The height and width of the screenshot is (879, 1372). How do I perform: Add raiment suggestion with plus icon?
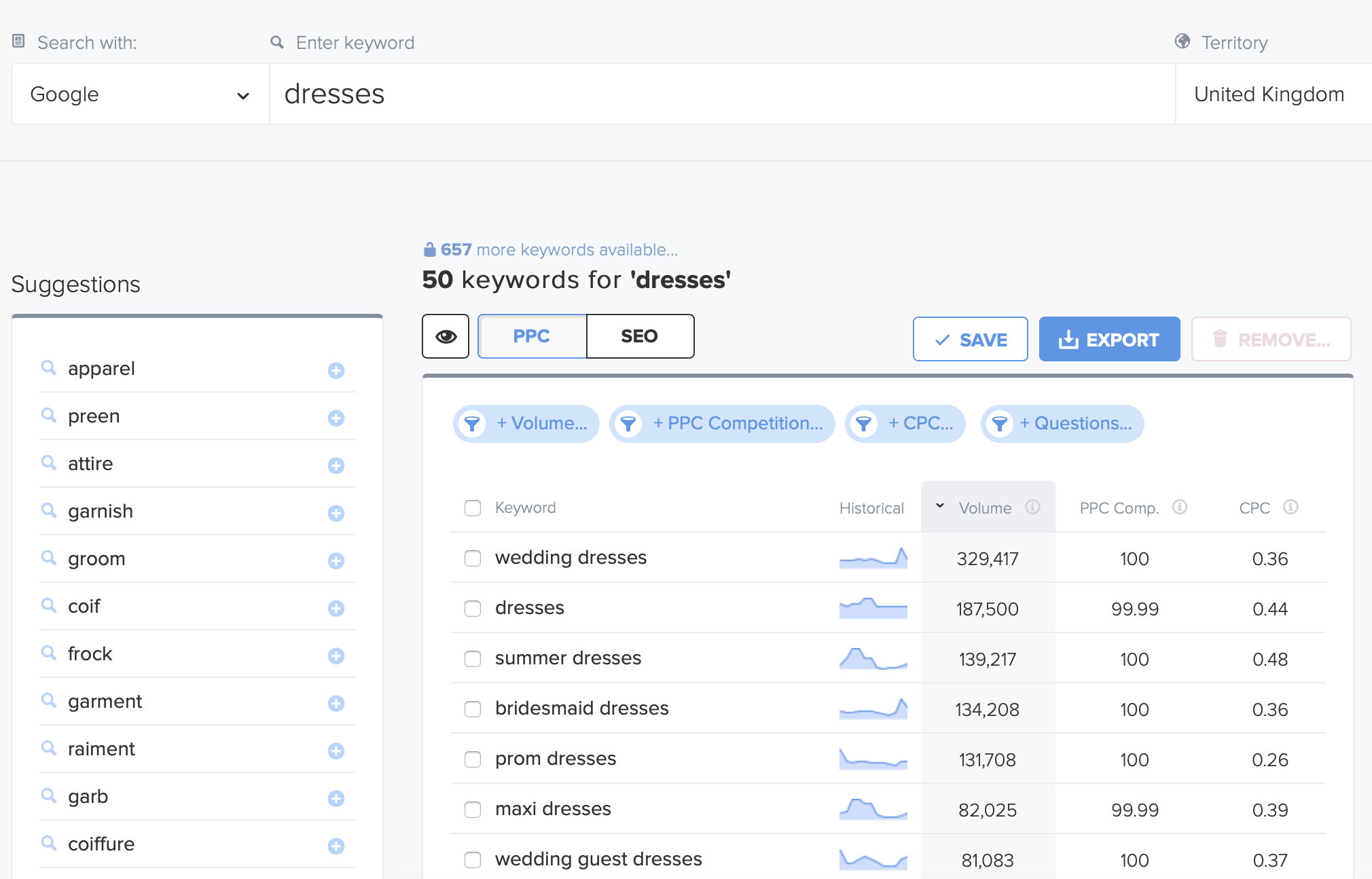click(336, 751)
